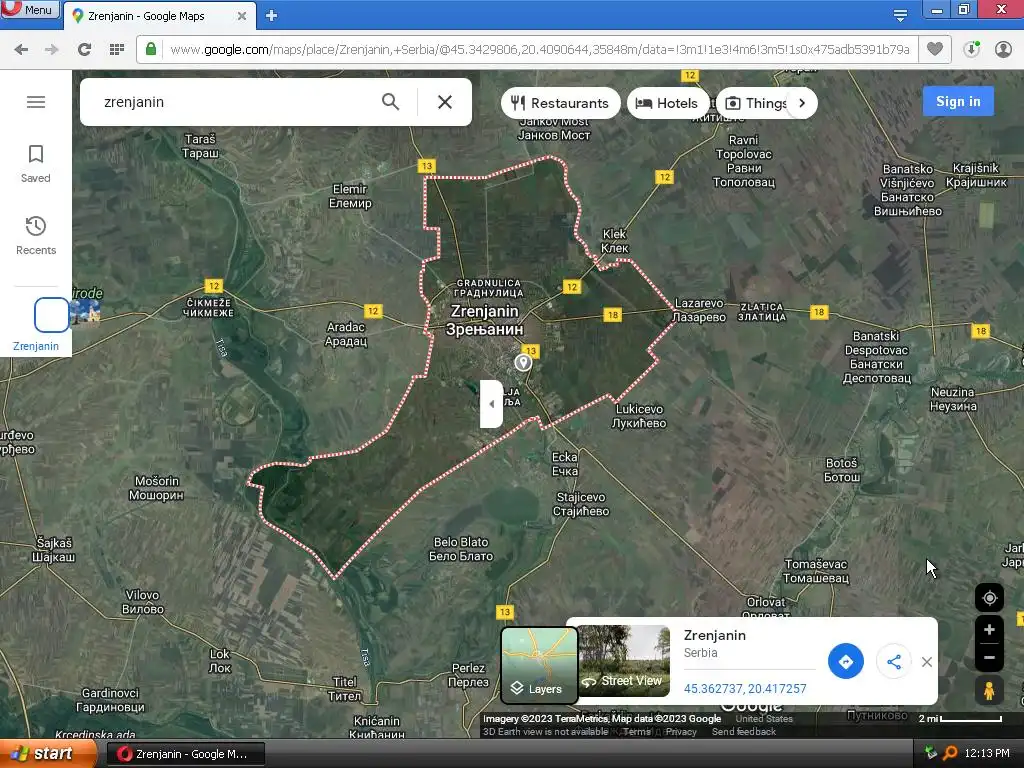Screen dimensions: 1024x768
Task: Clear the search with X icon
Action: (x=445, y=102)
